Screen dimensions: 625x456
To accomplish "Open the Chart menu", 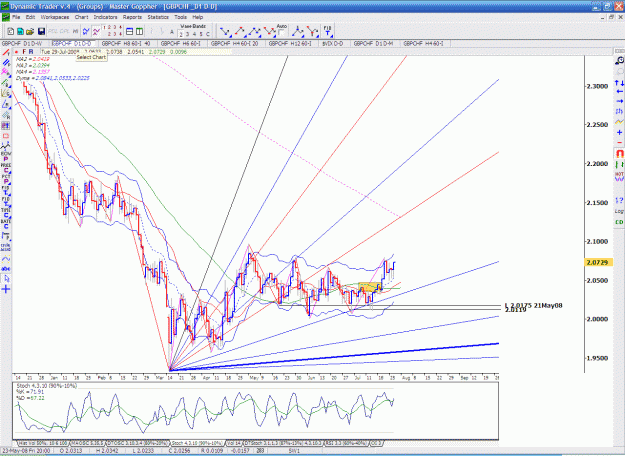I will point(81,17).
